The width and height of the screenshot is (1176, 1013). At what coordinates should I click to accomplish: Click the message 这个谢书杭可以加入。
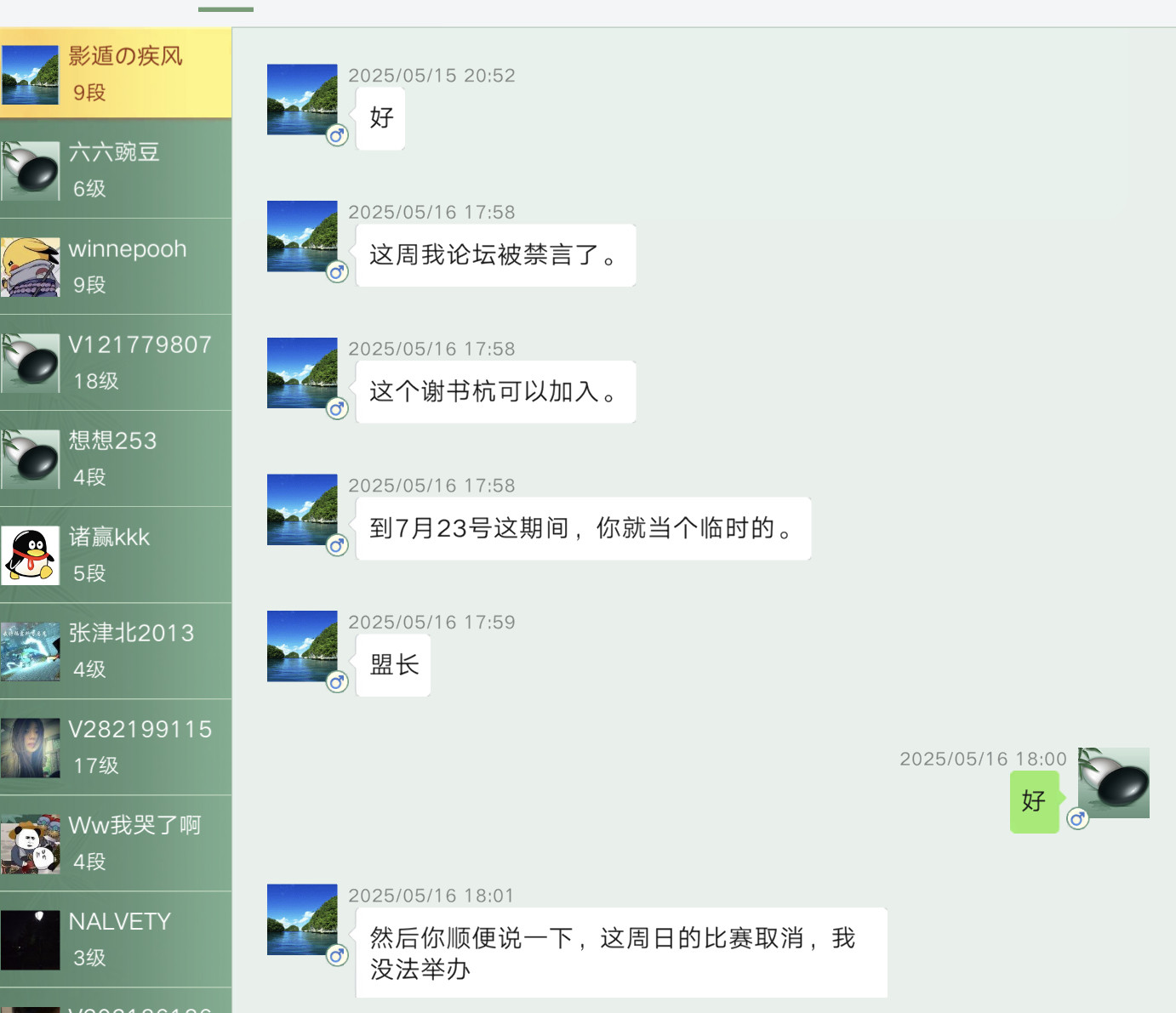coord(495,392)
